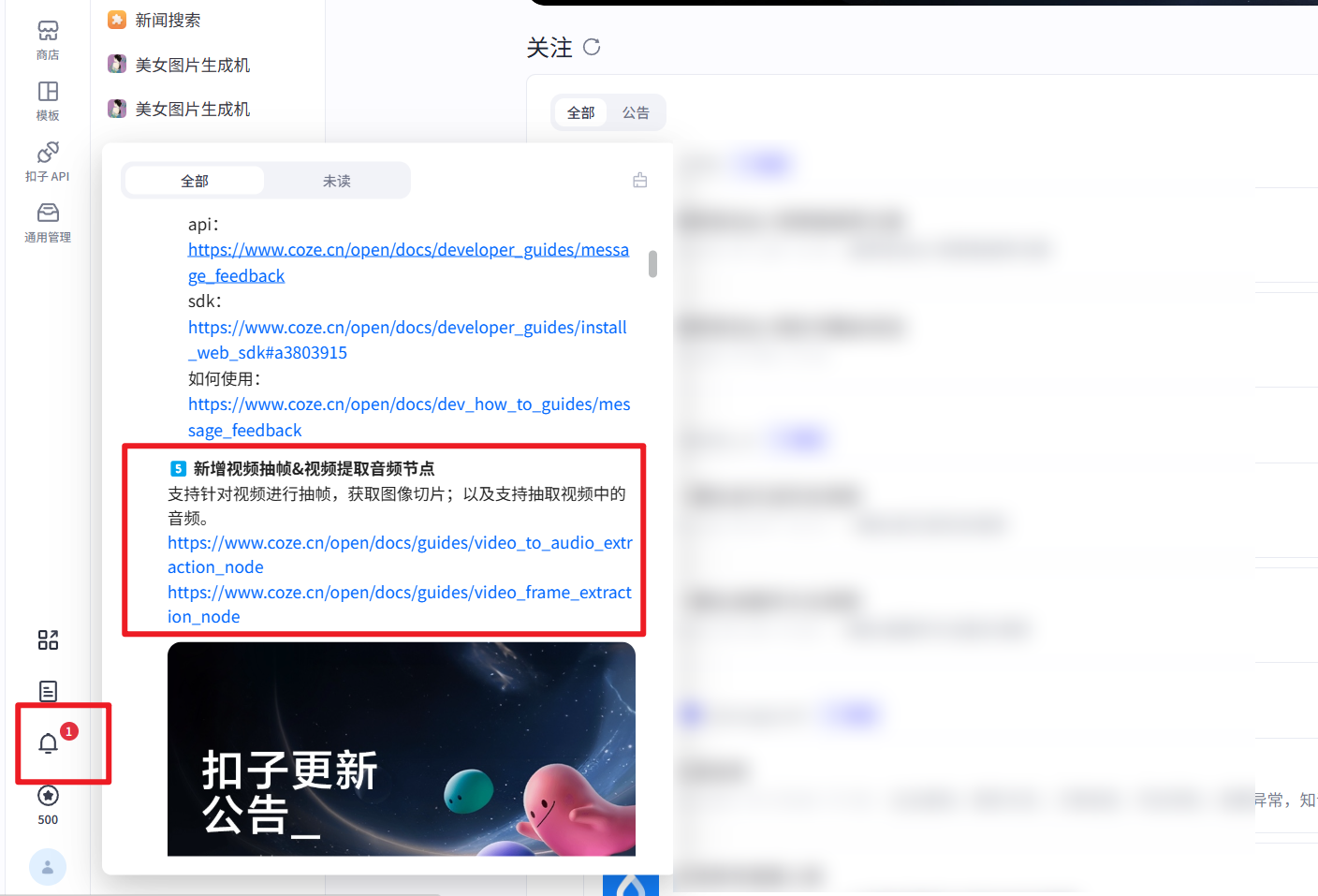Open the 商店 store icon
Image resolution: width=1318 pixels, height=896 pixels.
pyautogui.click(x=48, y=40)
